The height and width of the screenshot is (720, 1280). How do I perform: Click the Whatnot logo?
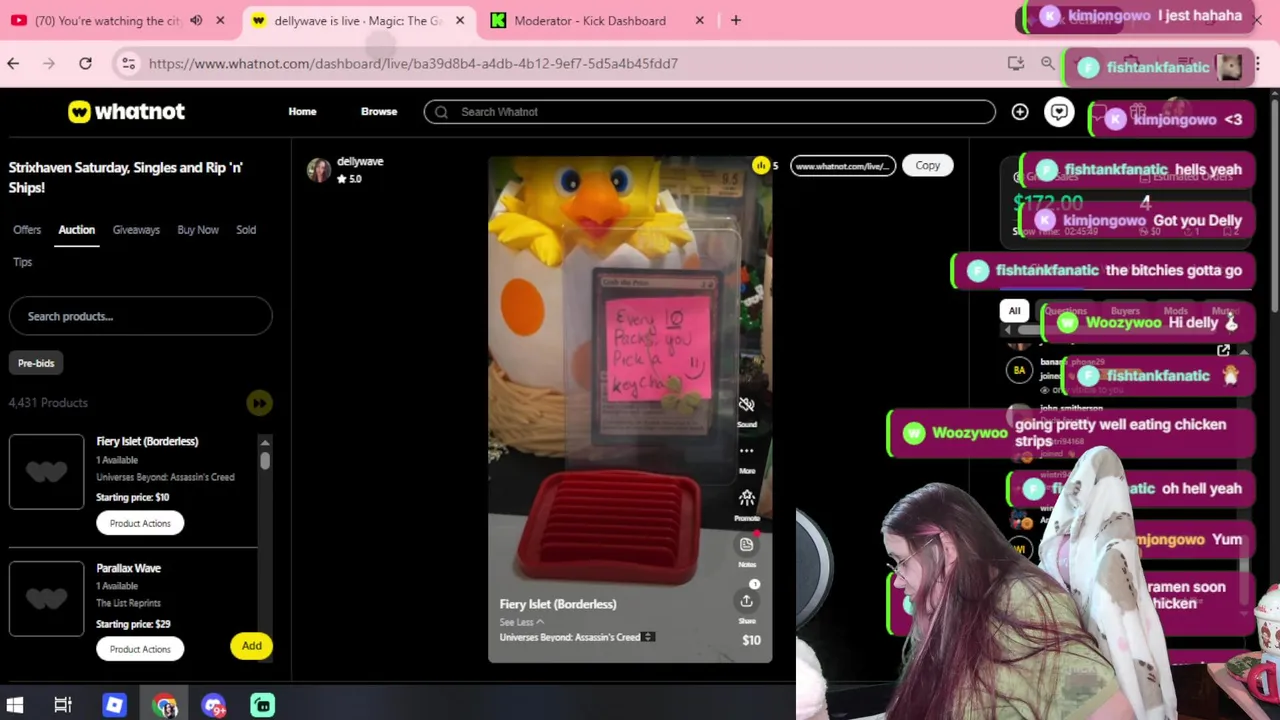pos(126,112)
